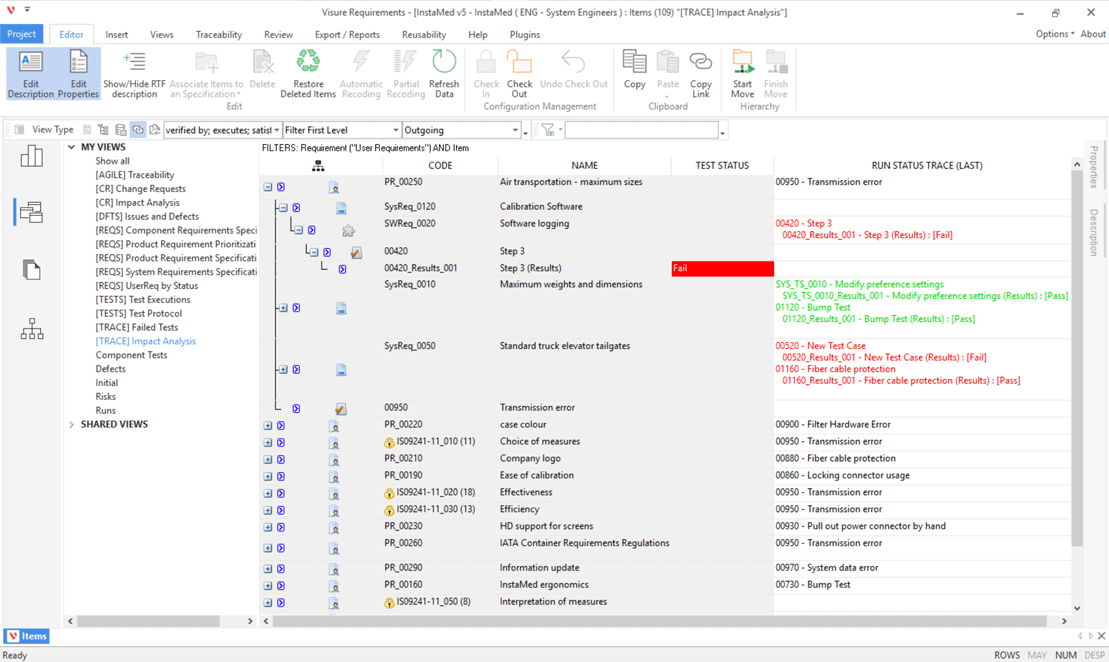Screen dimensions: 1109x662
Task: Collapse the SysReq_0120 row
Action: [x=283, y=208]
